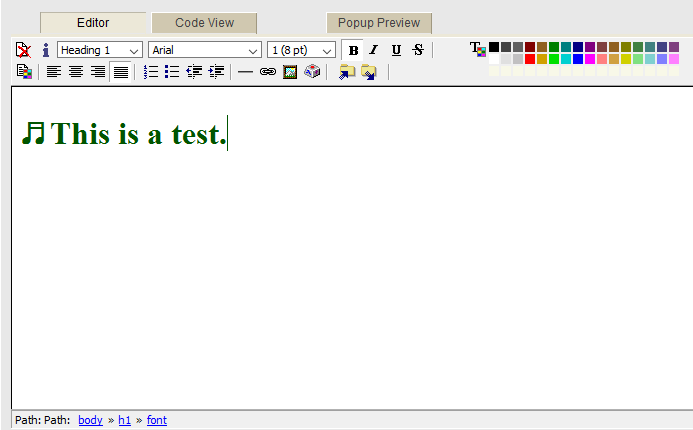Viewport: 693px width, 430px height.
Task: Increase the text indent
Action: pyautogui.click(x=216, y=72)
